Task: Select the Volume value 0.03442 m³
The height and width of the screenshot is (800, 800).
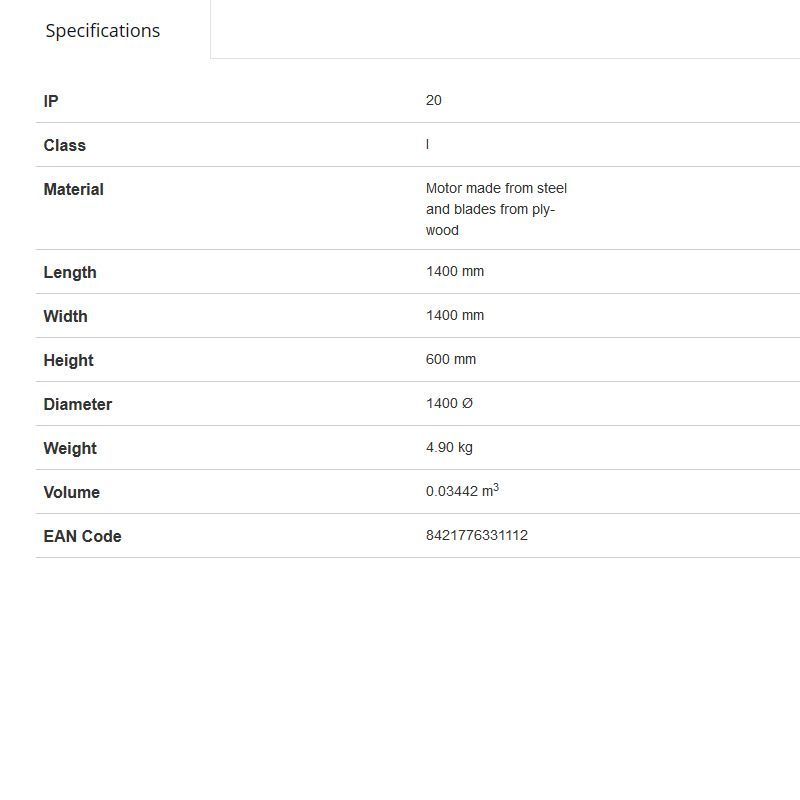Action: pyautogui.click(x=462, y=491)
